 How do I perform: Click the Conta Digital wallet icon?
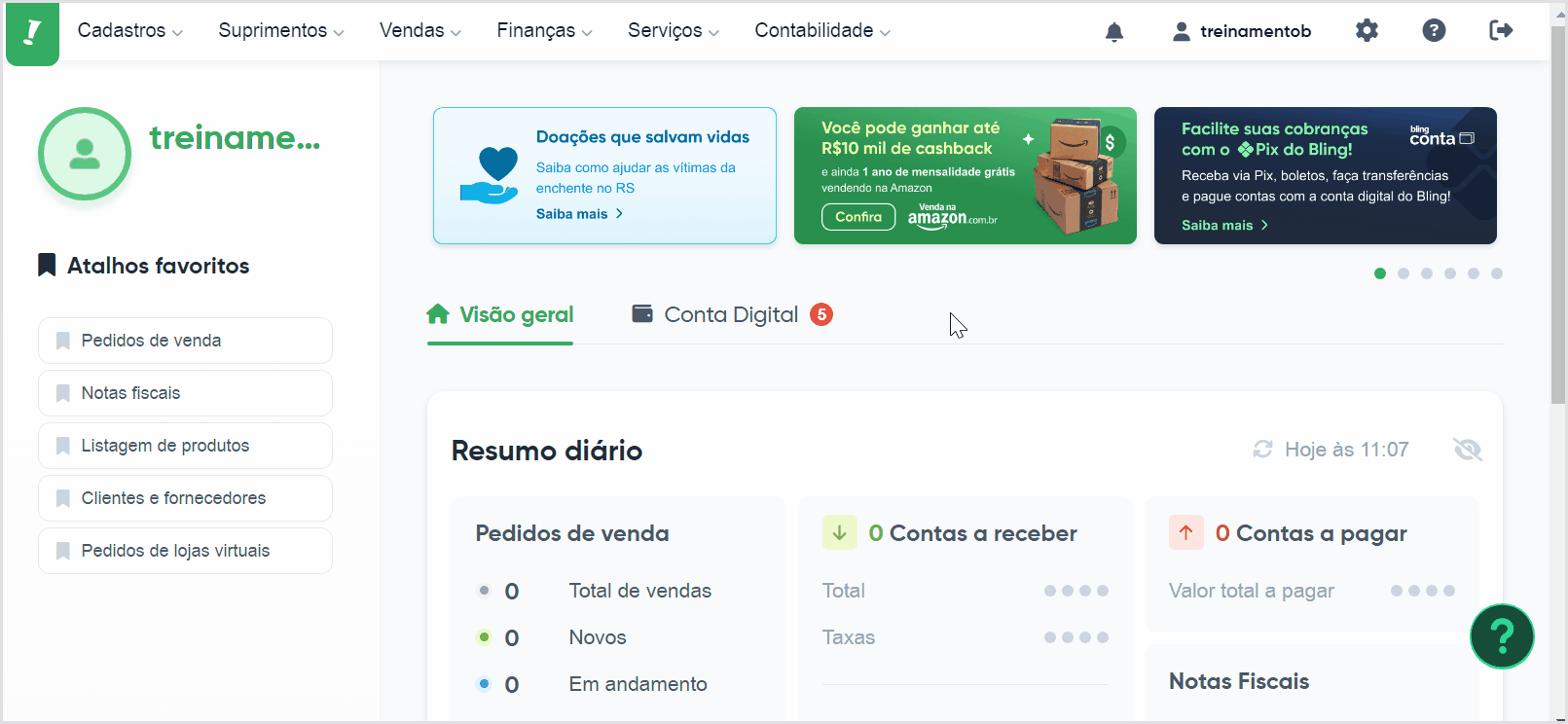pyautogui.click(x=642, y=313)
